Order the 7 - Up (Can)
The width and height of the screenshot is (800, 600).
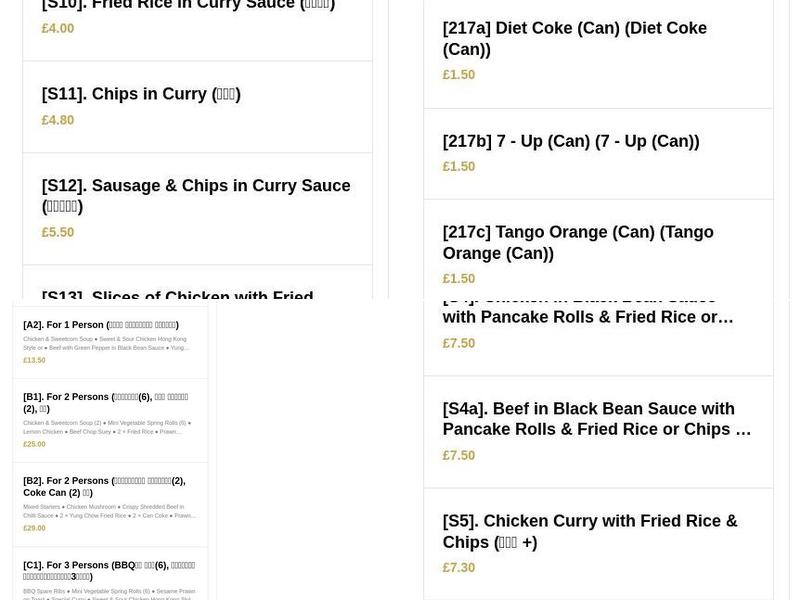coord(571,140)
